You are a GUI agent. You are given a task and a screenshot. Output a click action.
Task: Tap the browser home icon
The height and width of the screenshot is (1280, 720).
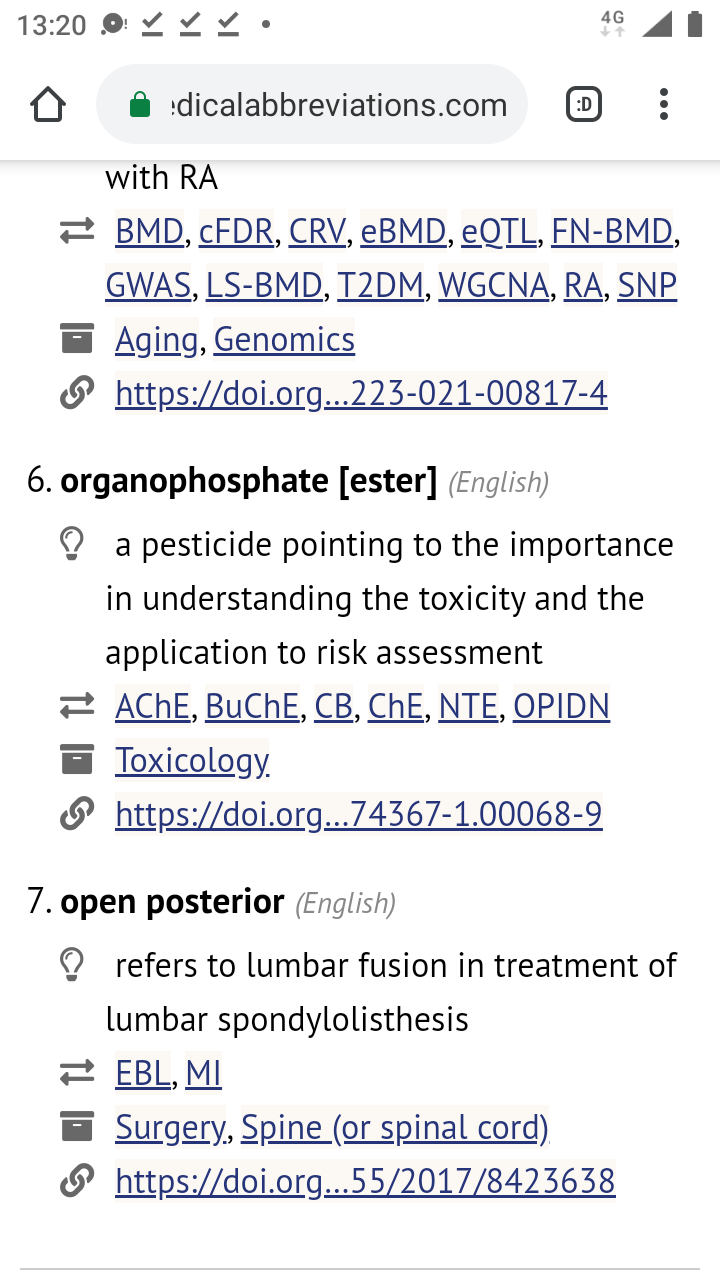48,105
